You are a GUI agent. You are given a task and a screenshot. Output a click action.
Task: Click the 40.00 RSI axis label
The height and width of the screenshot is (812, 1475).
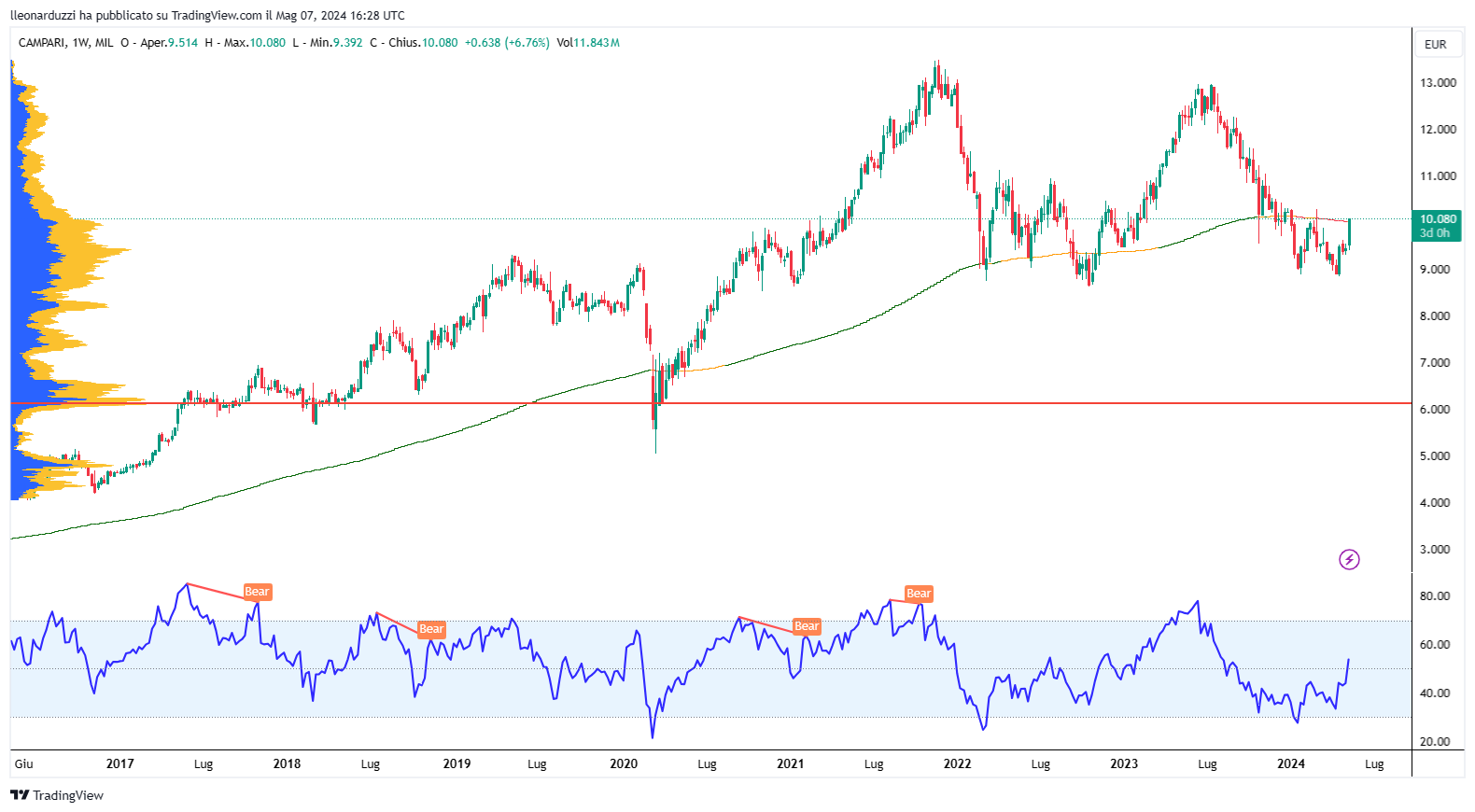(x=1435, y=693)
